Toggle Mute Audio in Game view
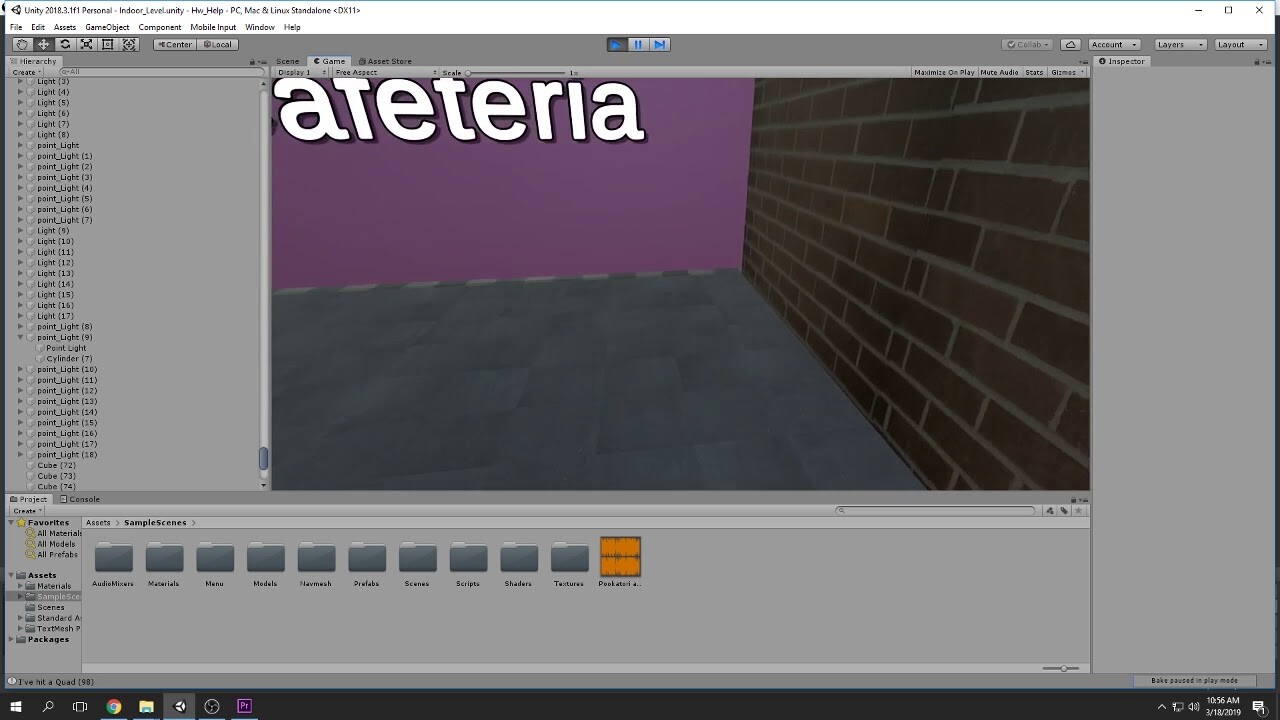This screenshot has width=1280, height=720. 999,72
